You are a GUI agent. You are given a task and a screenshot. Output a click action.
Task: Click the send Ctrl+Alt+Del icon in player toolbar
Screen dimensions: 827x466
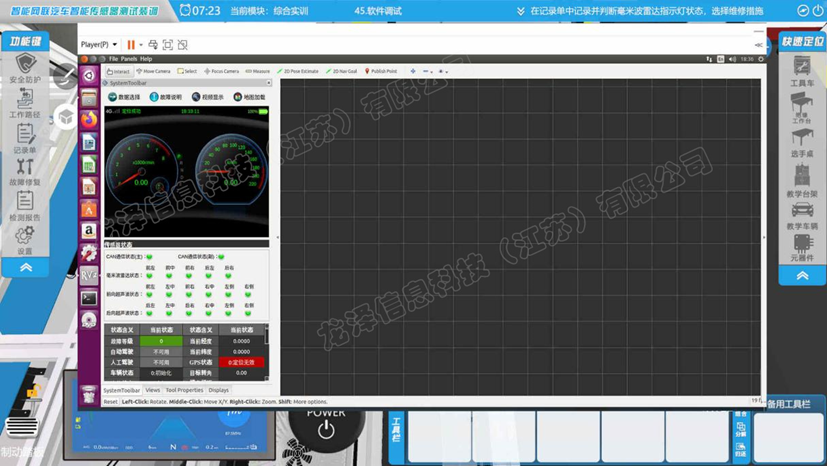pyautogui.click(x=153, y=45)
